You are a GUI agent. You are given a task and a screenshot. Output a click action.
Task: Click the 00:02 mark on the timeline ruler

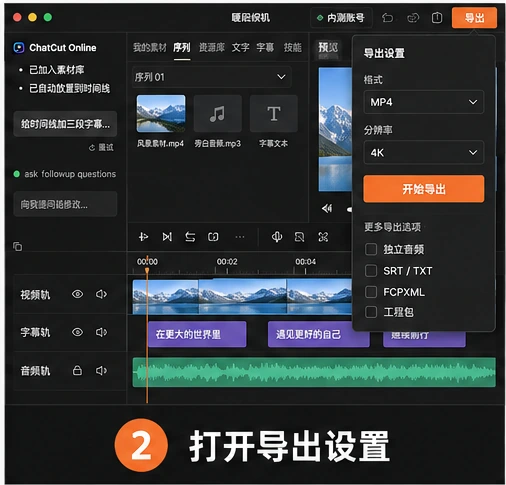point(227,262)
